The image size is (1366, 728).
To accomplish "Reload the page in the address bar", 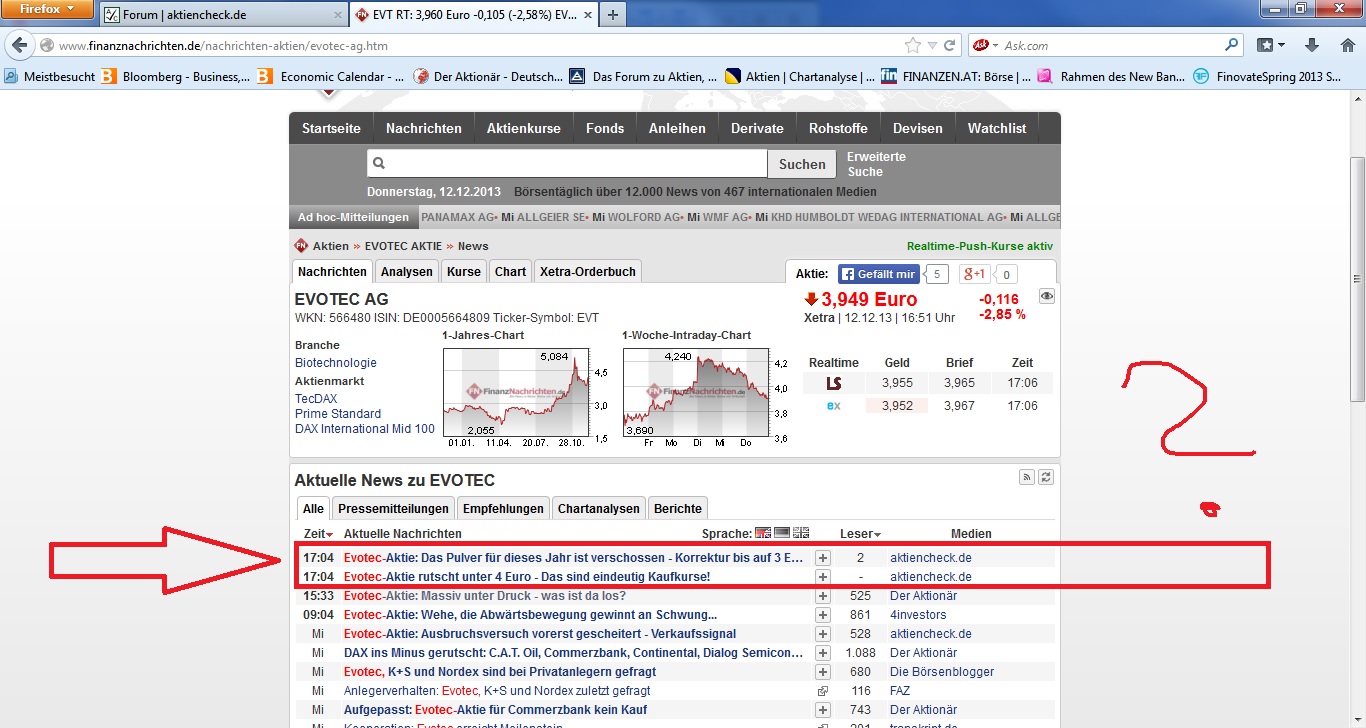I will (951, 45).
